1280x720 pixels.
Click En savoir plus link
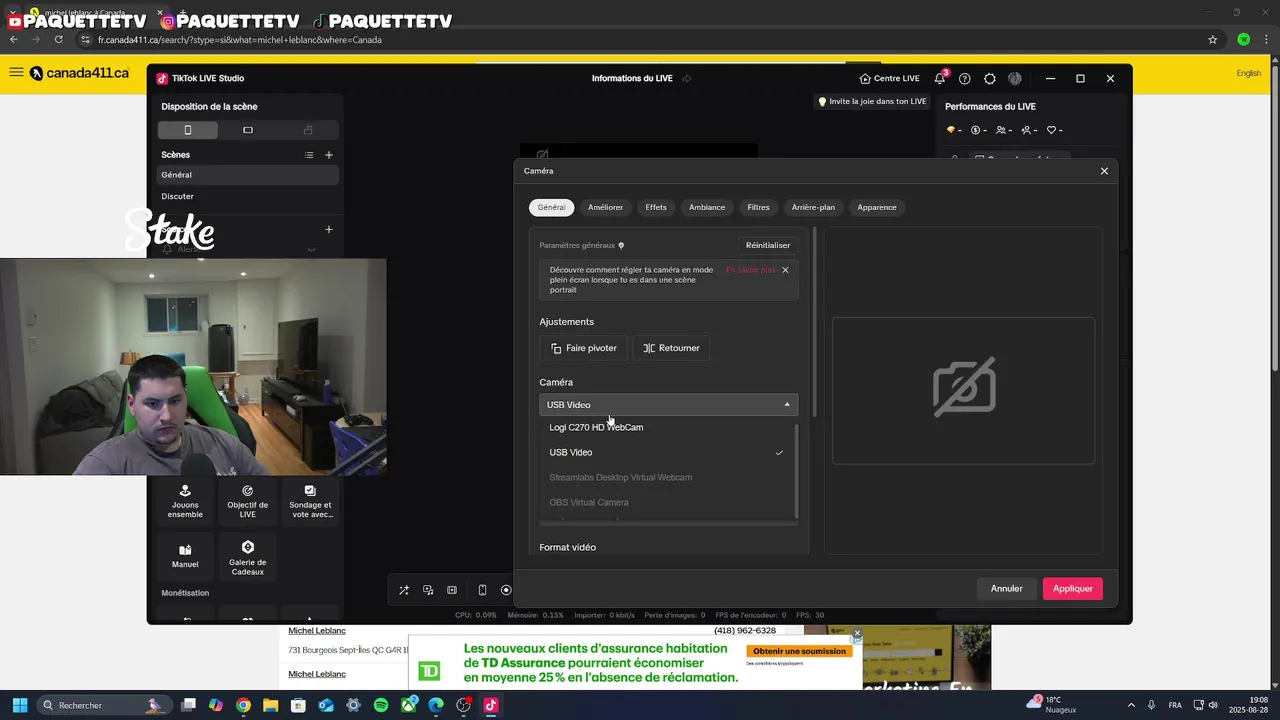pyautogui.click(x=750, y=270)
